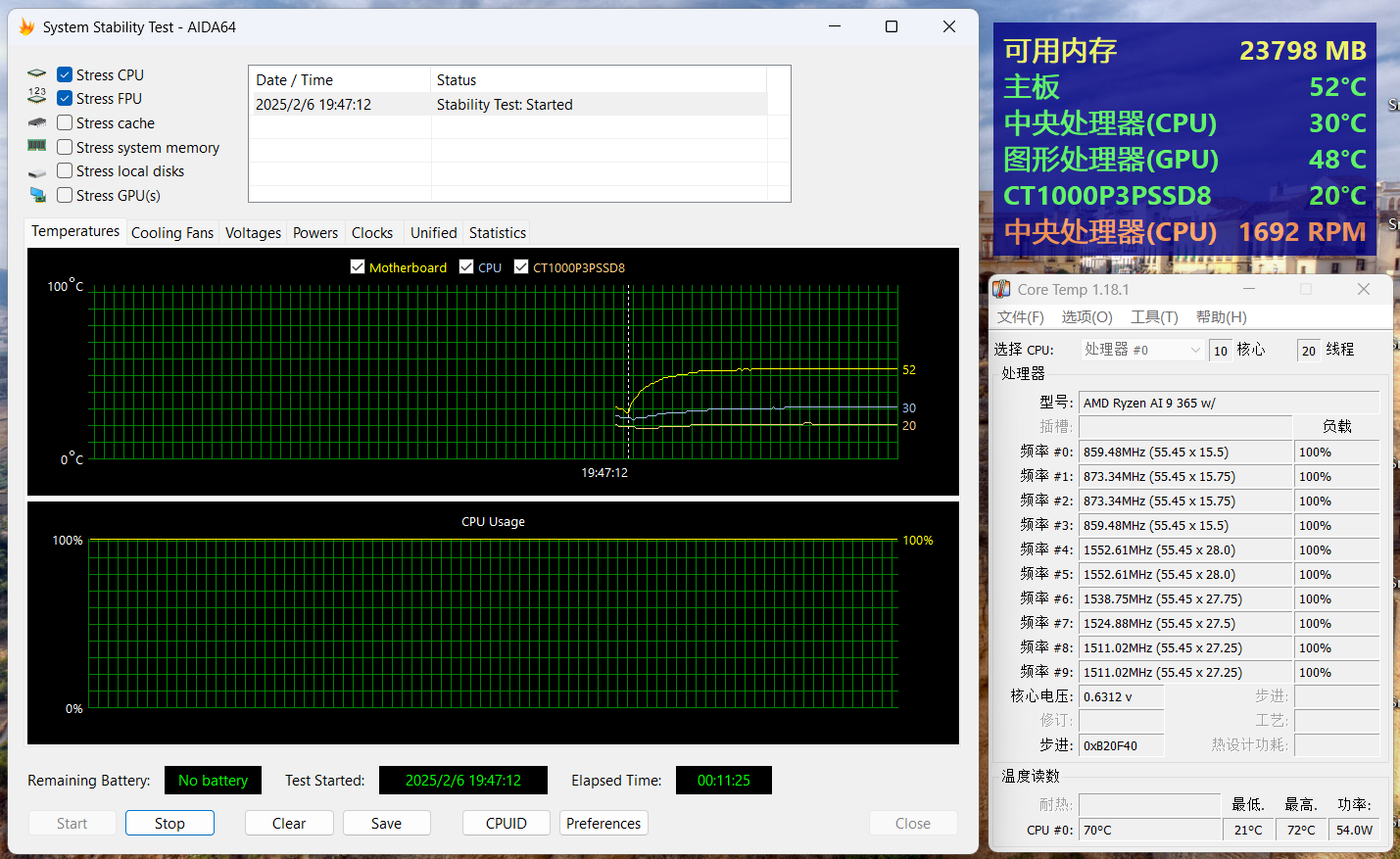Open Core Temp 文件(F) menu
The width and height of the screenshot is (1400, 859).
click(x=1021, y=317)
